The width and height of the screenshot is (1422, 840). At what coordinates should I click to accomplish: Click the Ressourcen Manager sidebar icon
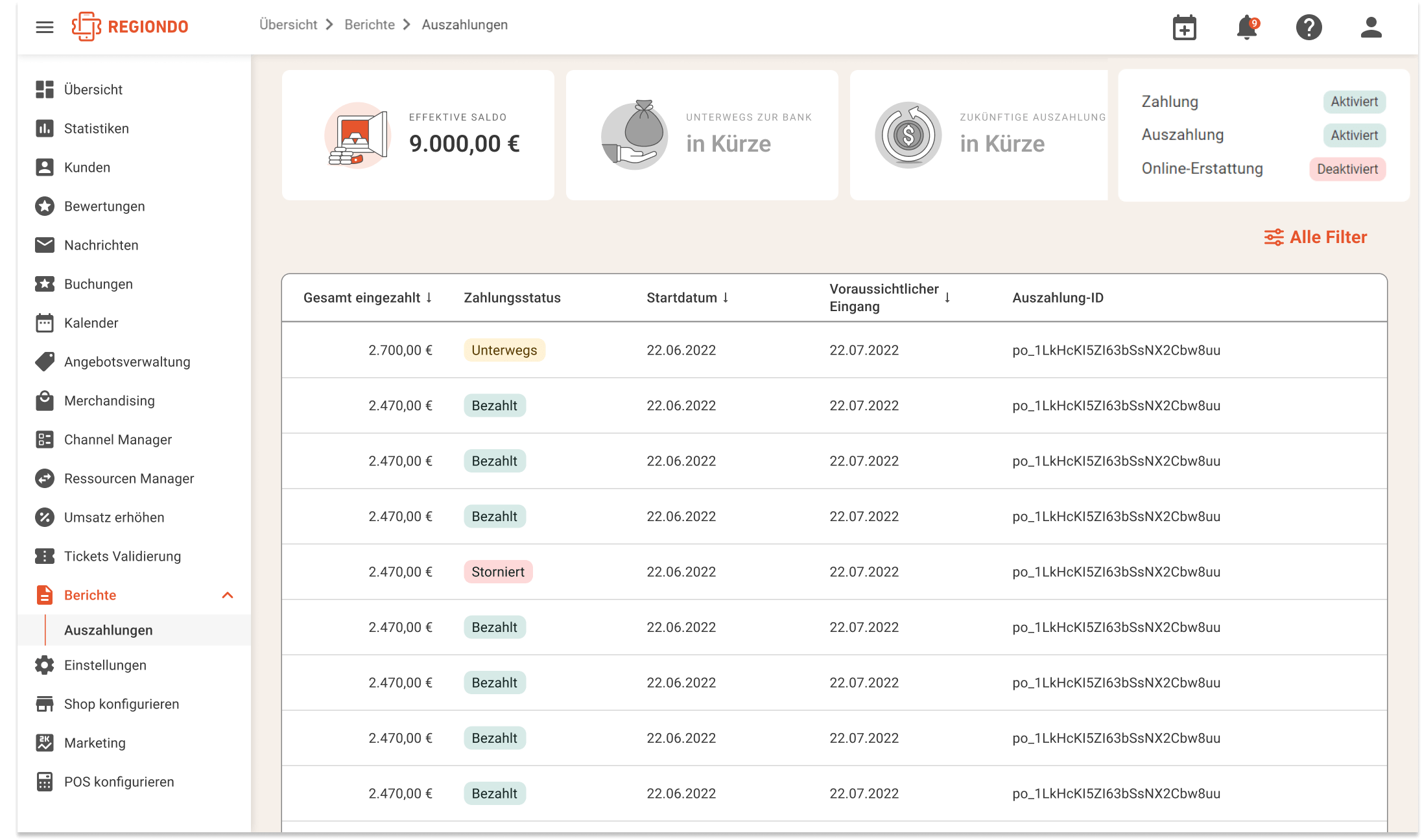45,478
